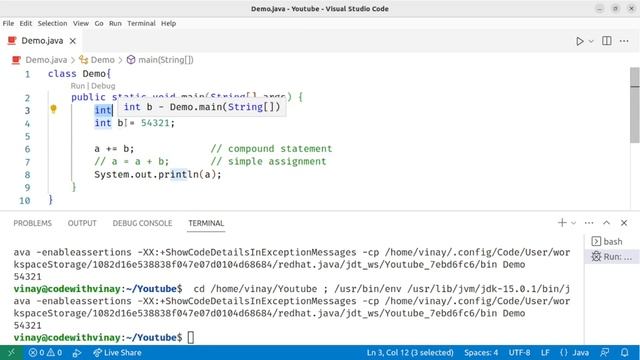Create a new terminal with plus icon
This screenshot has height=360, width=640.
click(562, 222)
